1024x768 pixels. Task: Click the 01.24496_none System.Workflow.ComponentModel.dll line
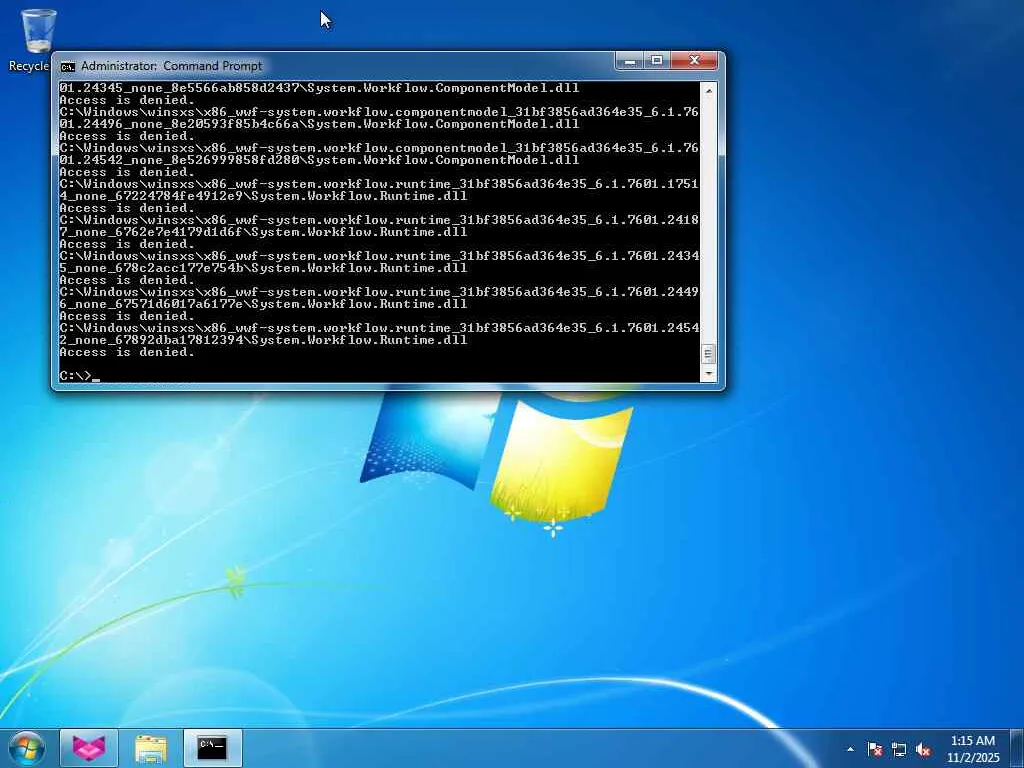(319, 124)
